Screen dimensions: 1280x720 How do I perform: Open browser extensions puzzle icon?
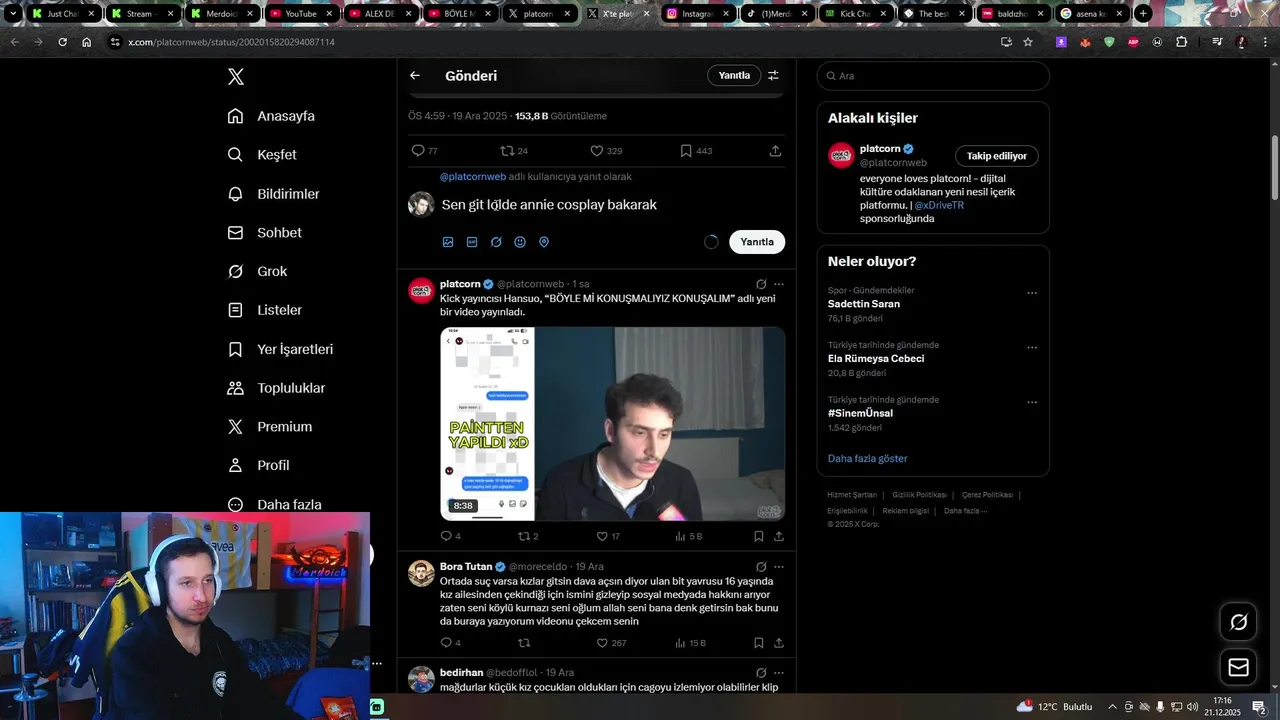pyautogui.click(x=1181, y=42)
